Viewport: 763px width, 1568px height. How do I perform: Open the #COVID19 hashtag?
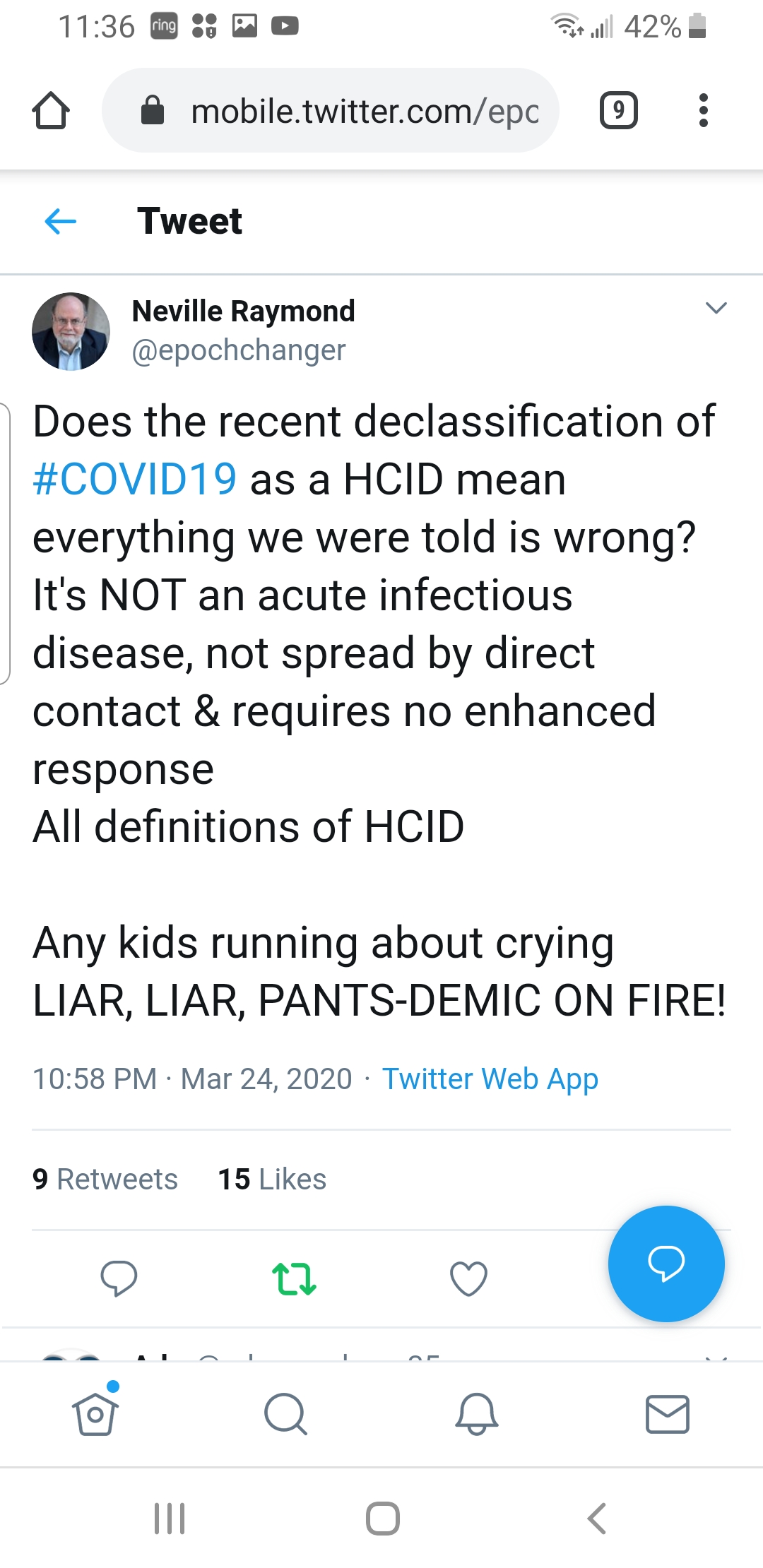click(x=135, y=480)
